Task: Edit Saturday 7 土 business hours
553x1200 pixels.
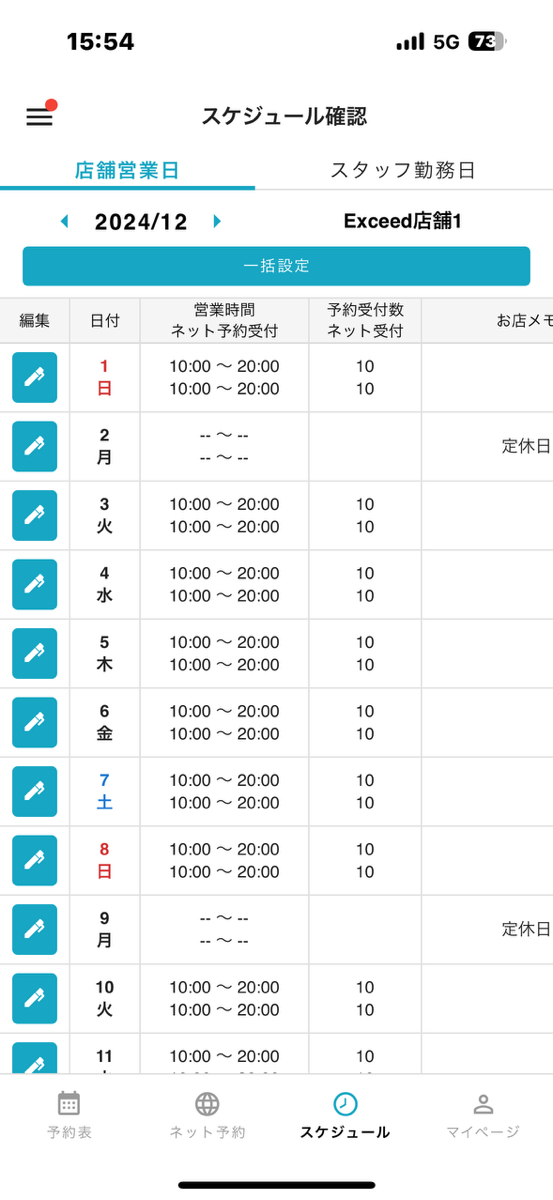Action: 34,791
